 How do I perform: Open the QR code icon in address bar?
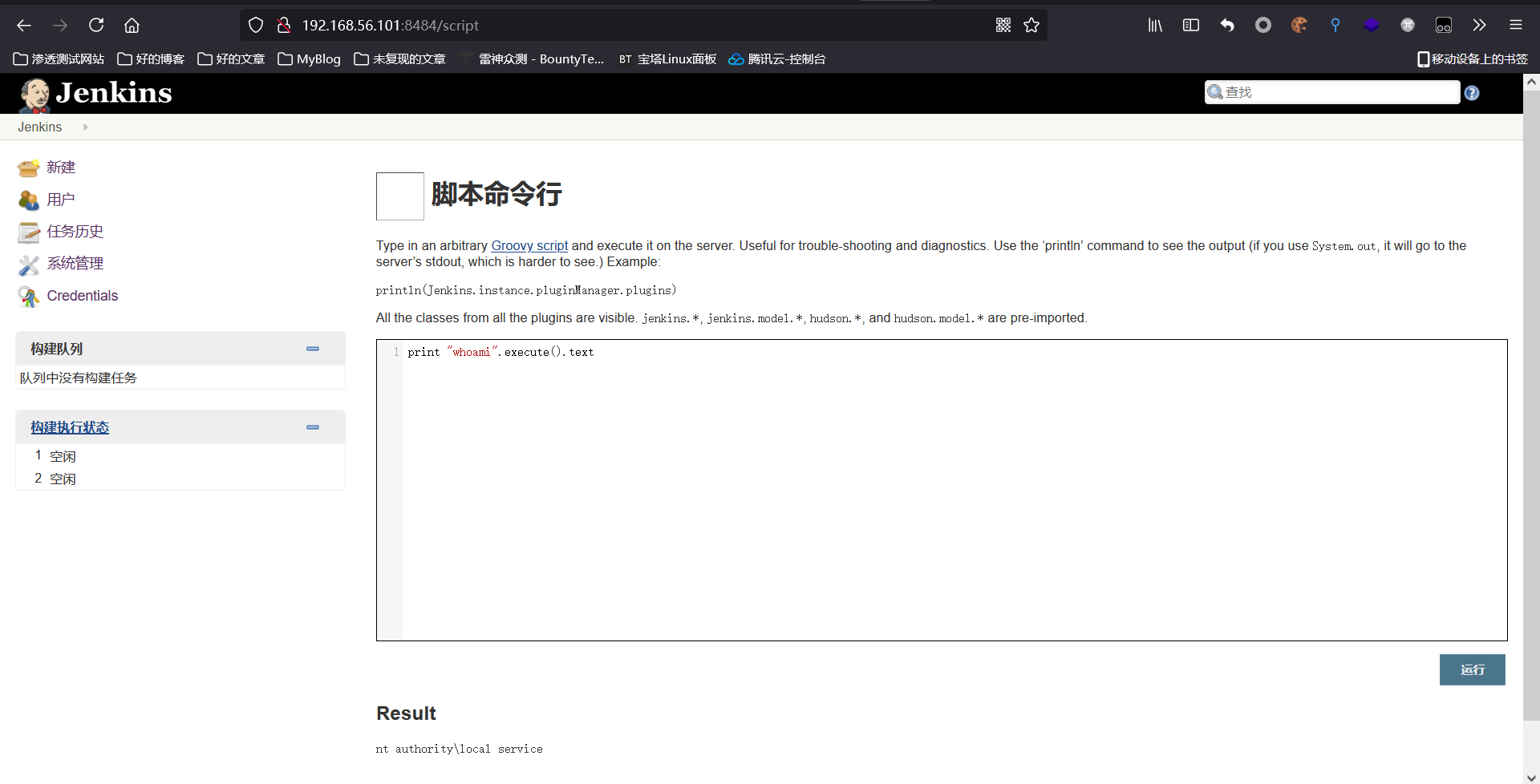click(1003, 26)
